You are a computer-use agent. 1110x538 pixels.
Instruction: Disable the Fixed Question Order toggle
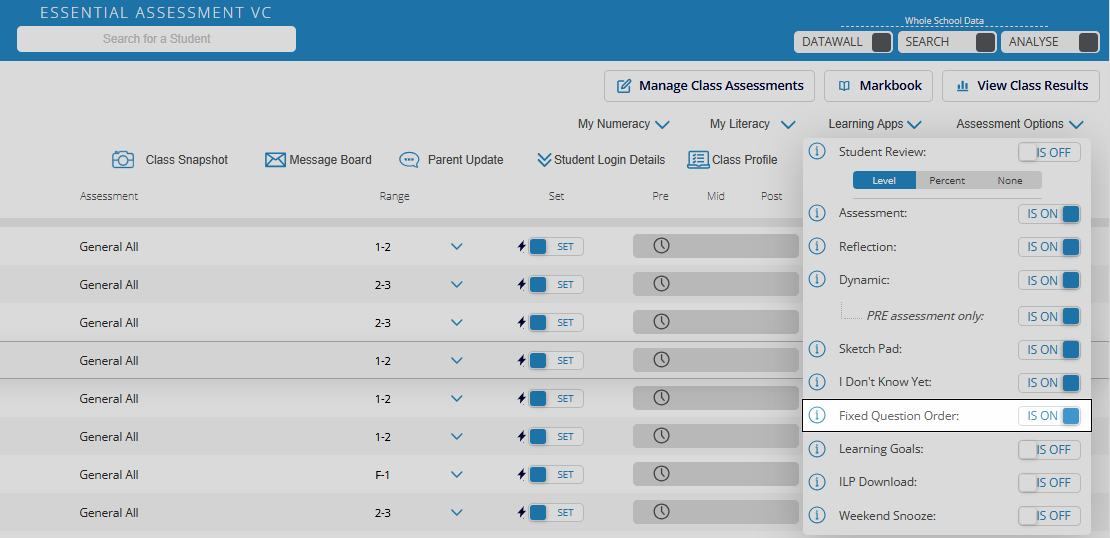[x=1049, y=416]
